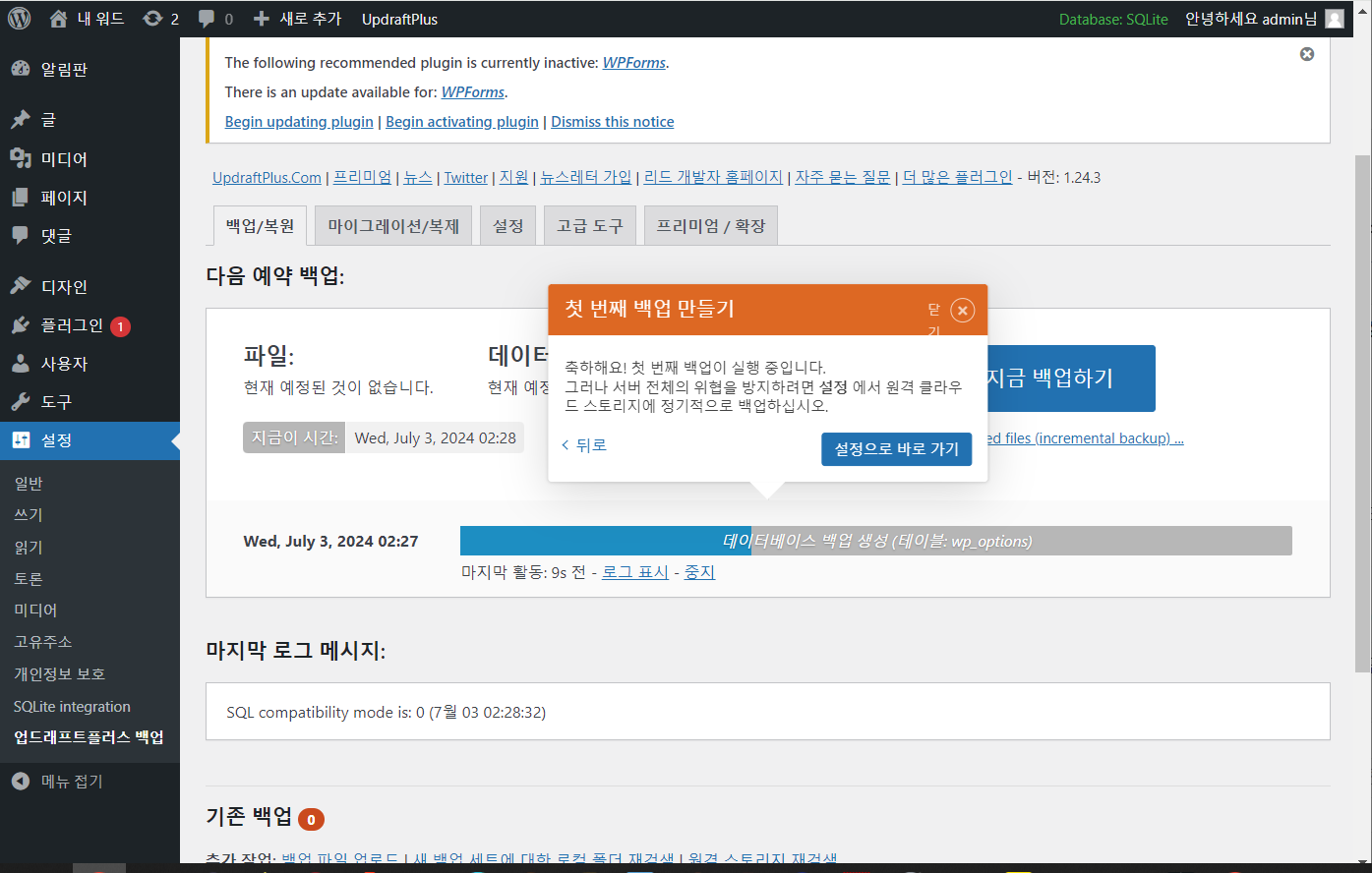
Task: Select the "읽기" settings submenu
Action: click(29, 547)
